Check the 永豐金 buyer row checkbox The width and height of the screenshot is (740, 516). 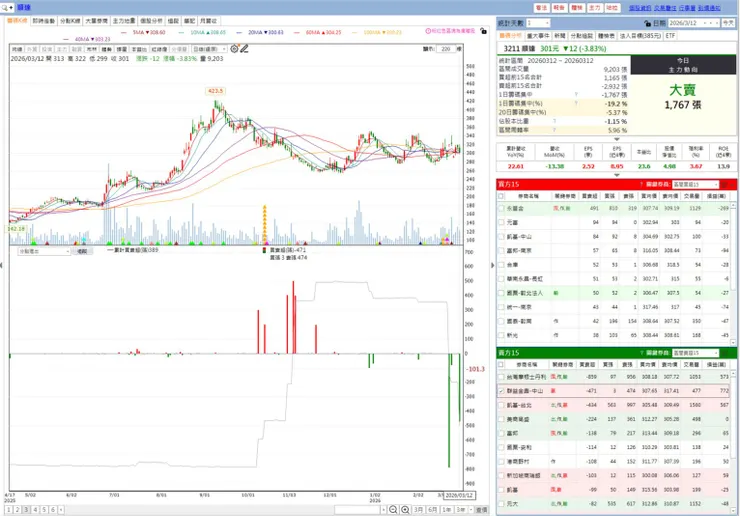point(501,208)
